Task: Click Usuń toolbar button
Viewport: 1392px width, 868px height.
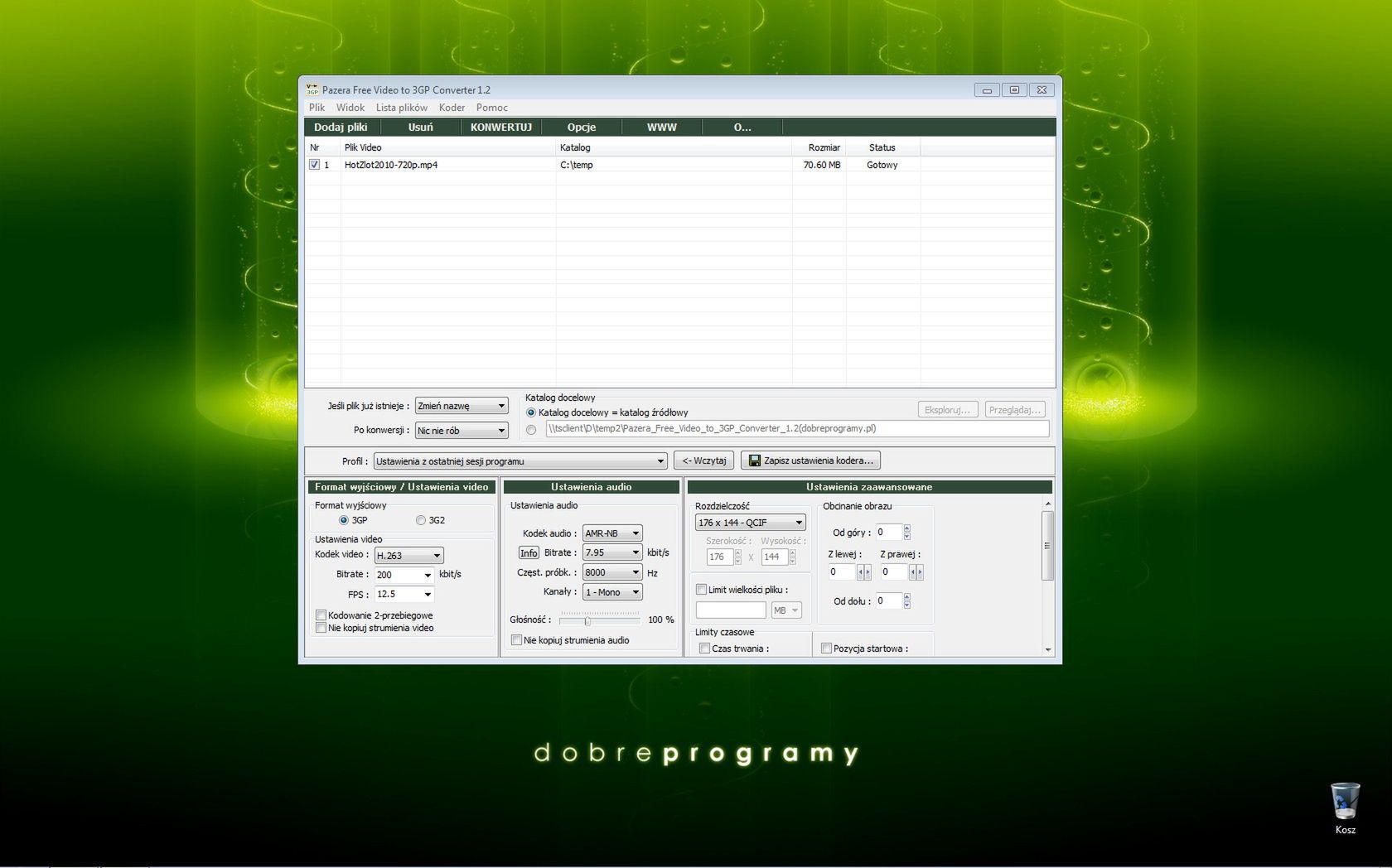Action: point(420,127)
